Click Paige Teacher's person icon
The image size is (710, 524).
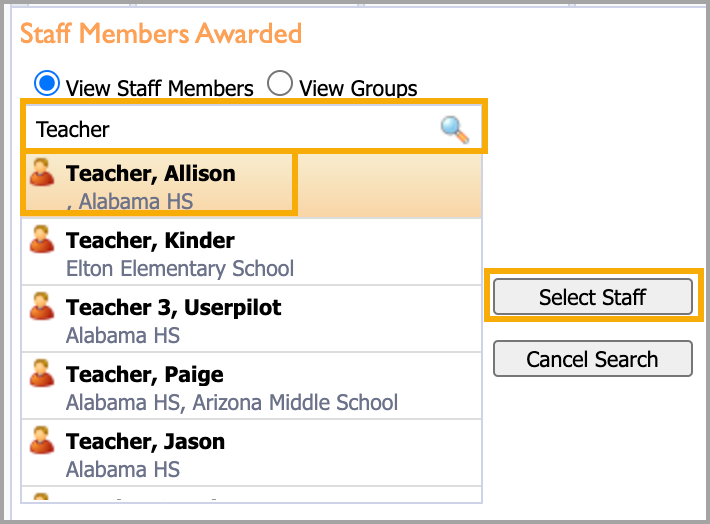(x=42, y=373)
